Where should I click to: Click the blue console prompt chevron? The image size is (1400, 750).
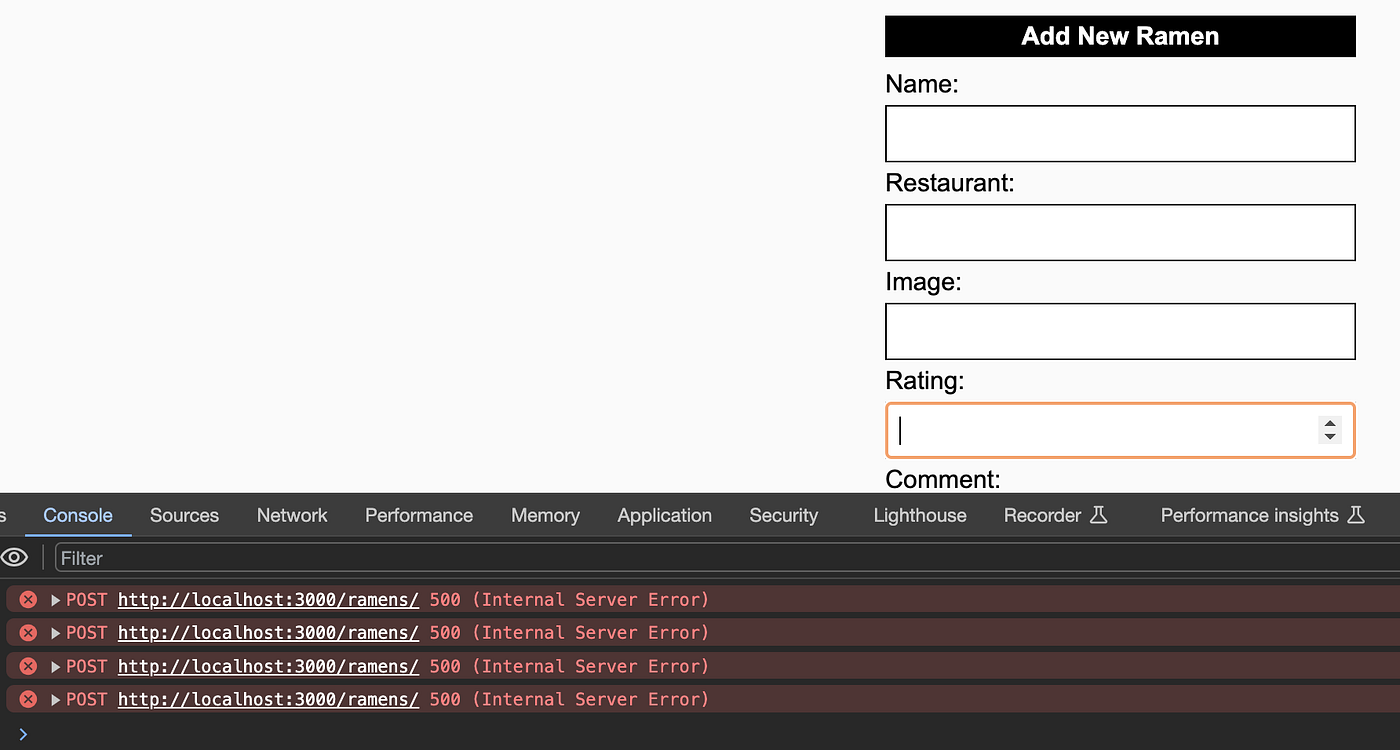(x=23, y=734)
